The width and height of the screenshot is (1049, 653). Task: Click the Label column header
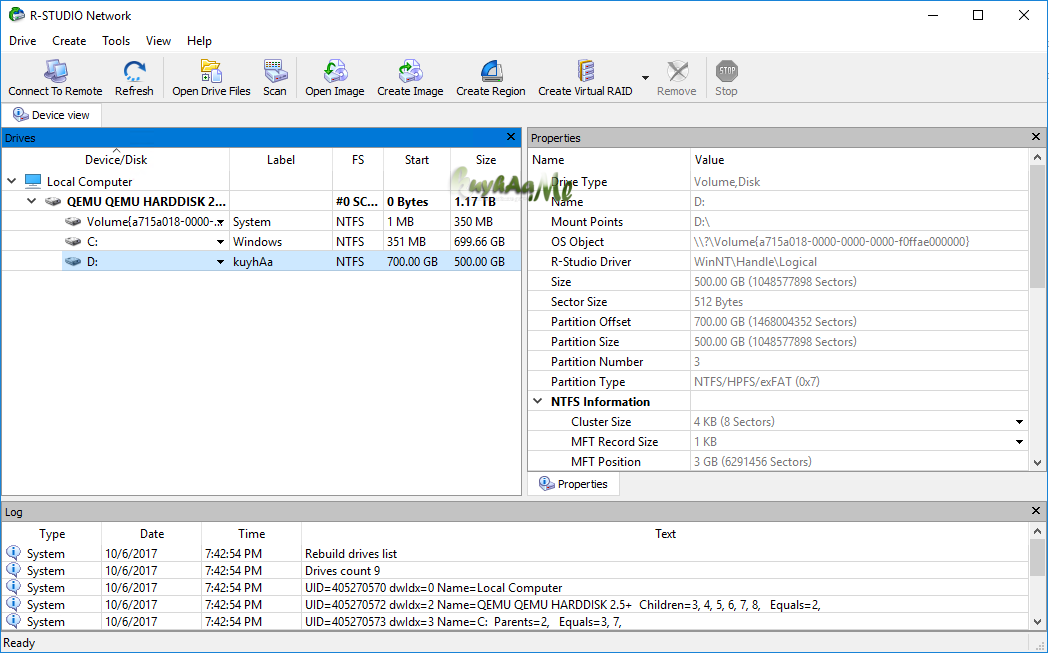[281, 160]
